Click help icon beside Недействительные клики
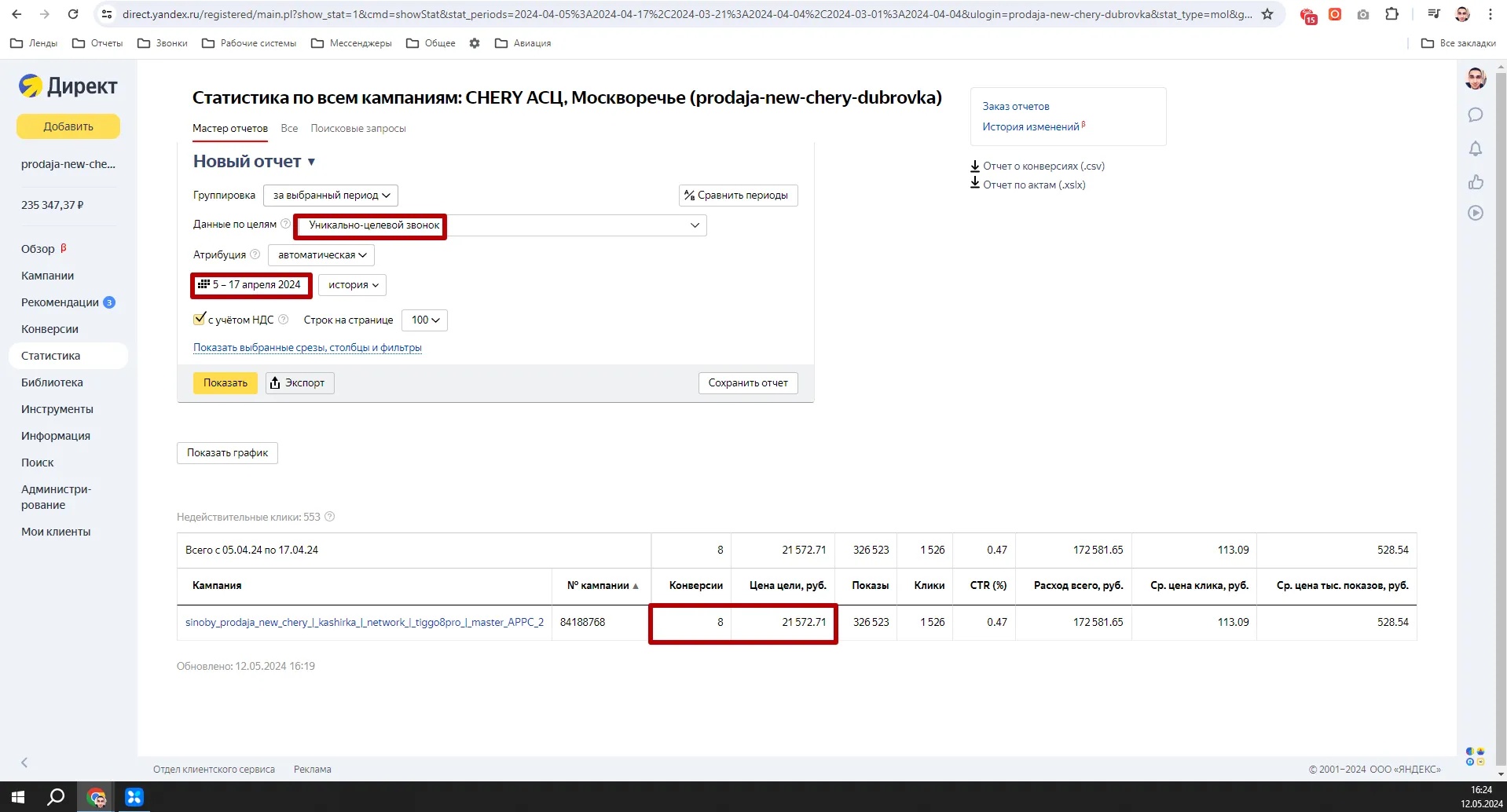The height and width of the screenshot is (812, 1507). [330, 517]
